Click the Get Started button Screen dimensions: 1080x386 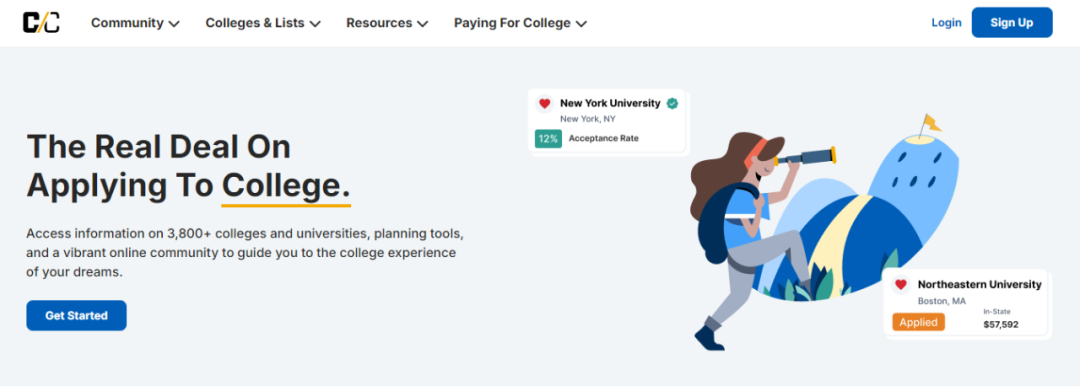pos(76,316)
